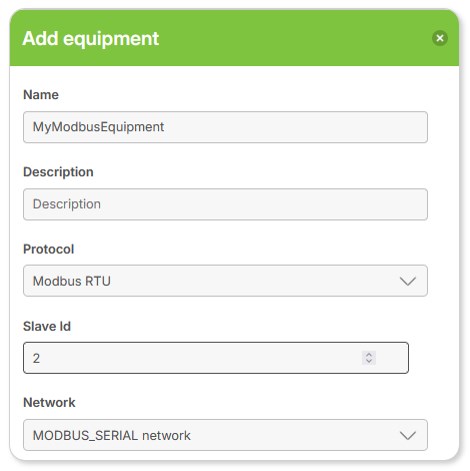Click the MyModbusEquipment text in Name
This screenshot has width=470, height=471.
click(98, 127)
